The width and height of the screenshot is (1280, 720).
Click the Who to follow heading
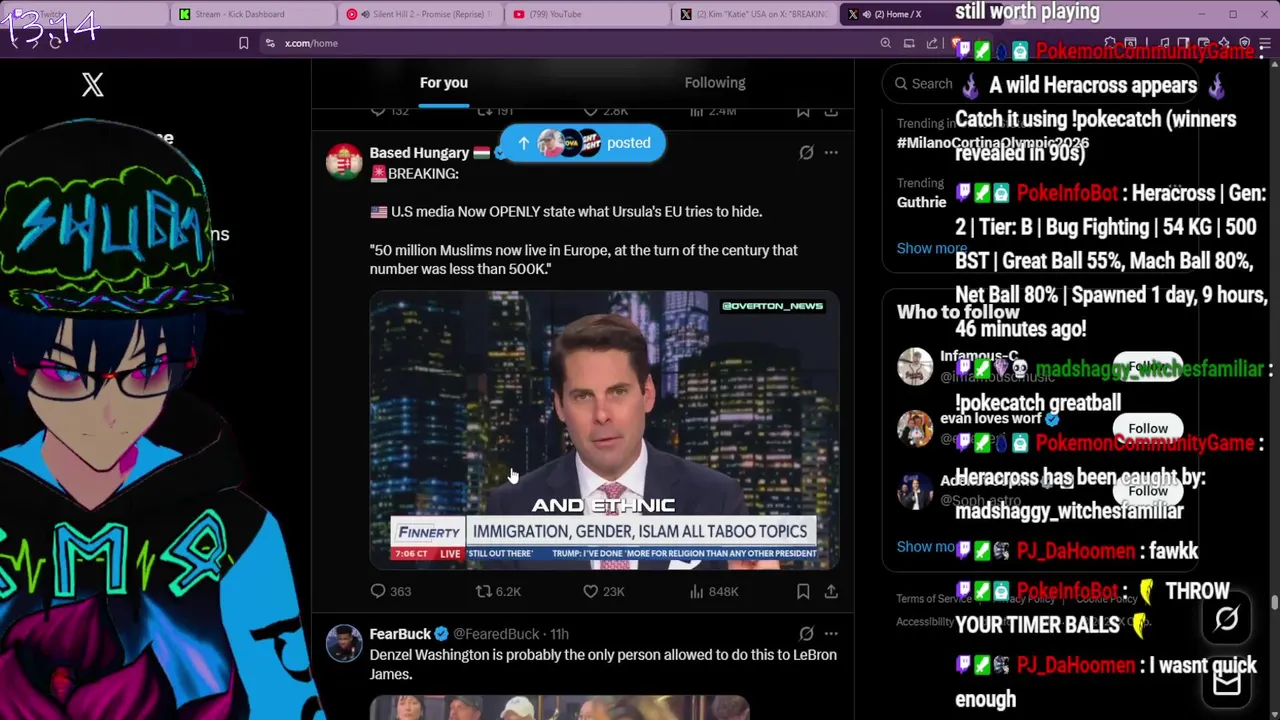pos(957,312)
